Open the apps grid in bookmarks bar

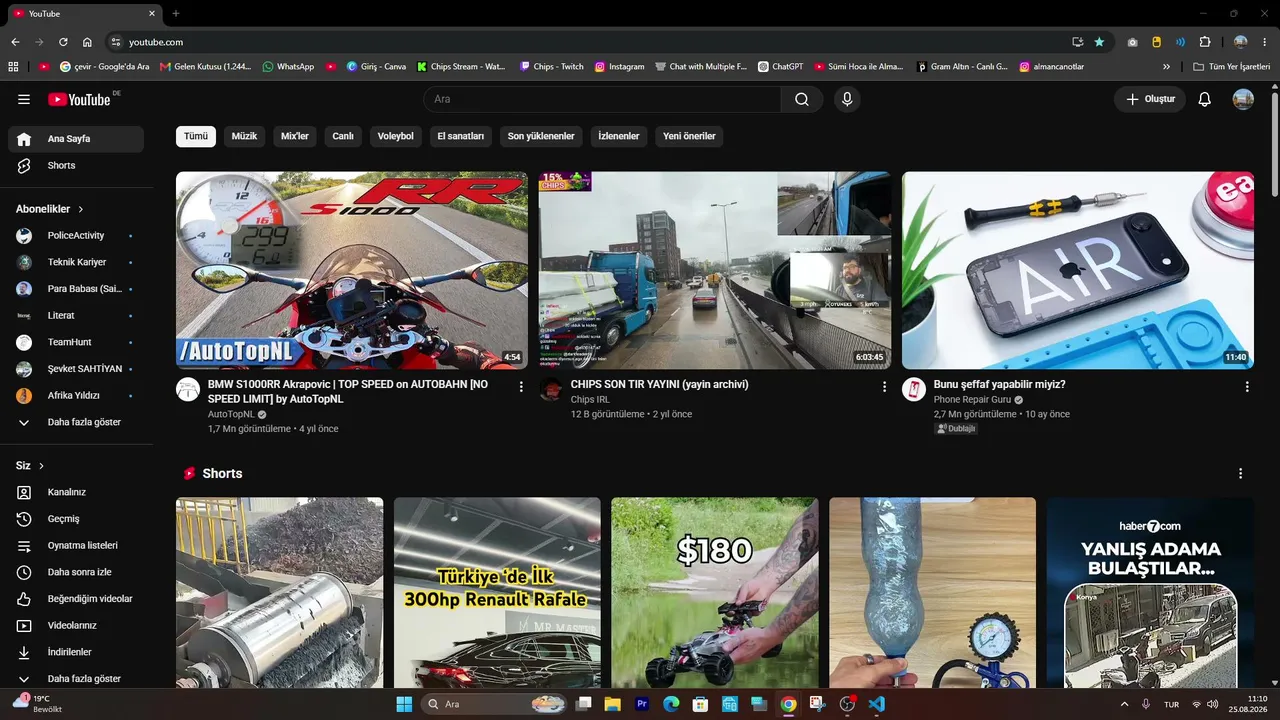13,67
